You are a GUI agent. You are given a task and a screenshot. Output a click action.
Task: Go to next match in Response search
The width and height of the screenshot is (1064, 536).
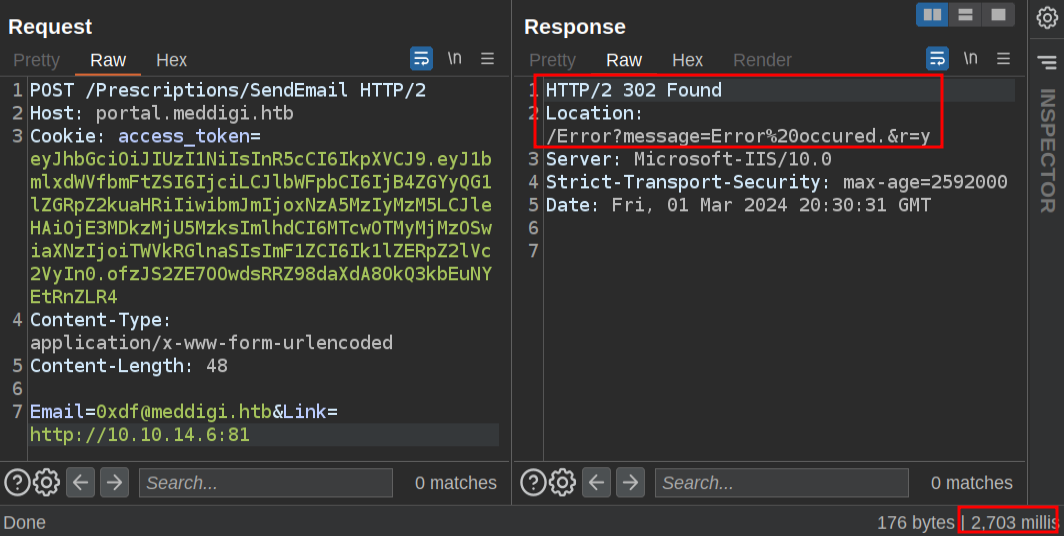pos(631,483)
